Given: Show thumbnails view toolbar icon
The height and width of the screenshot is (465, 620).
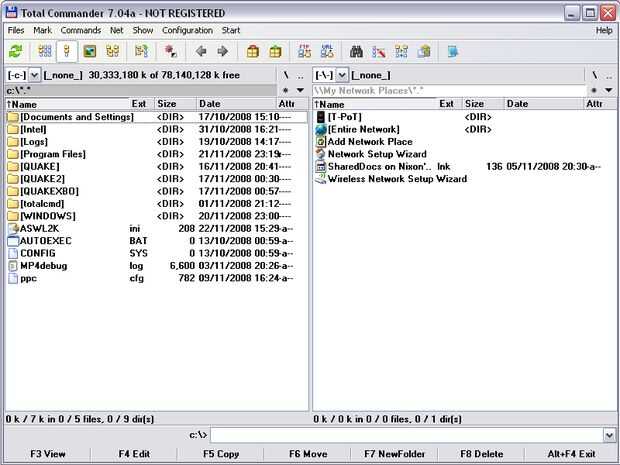Looking at the screenshot, I should [x=90, y=51].
